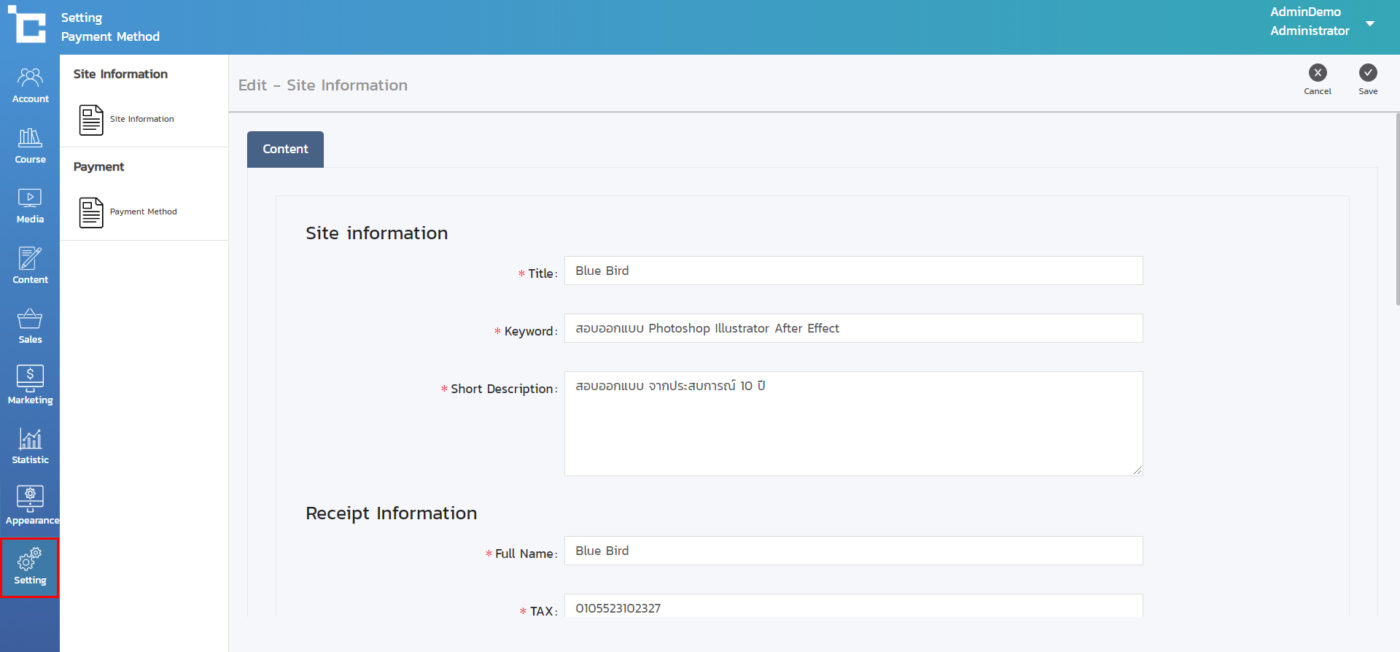This screenshot has width=1400, height=652.
Task: Focus the Keyword text field
Action: coord(852,328)
